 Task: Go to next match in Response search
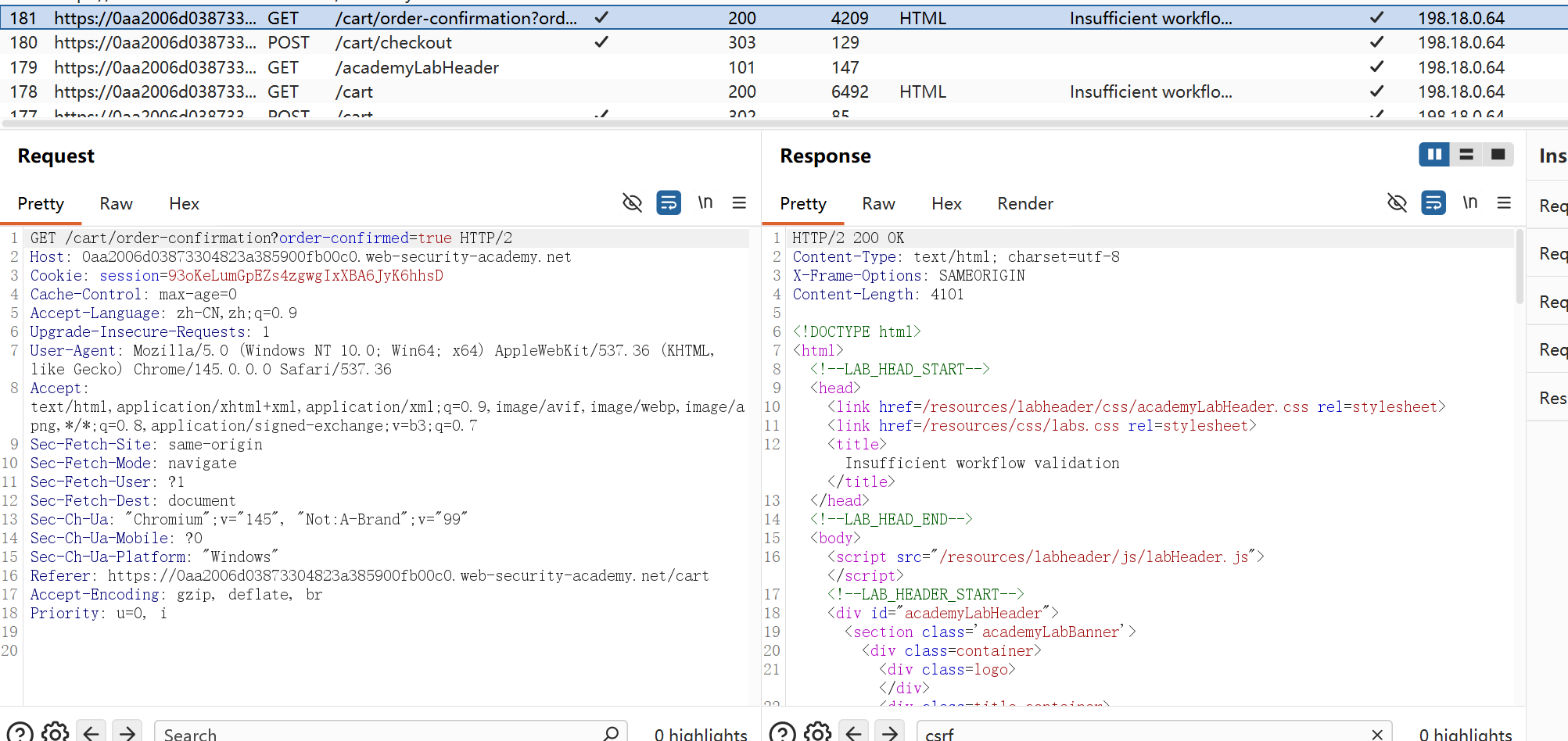890,732
